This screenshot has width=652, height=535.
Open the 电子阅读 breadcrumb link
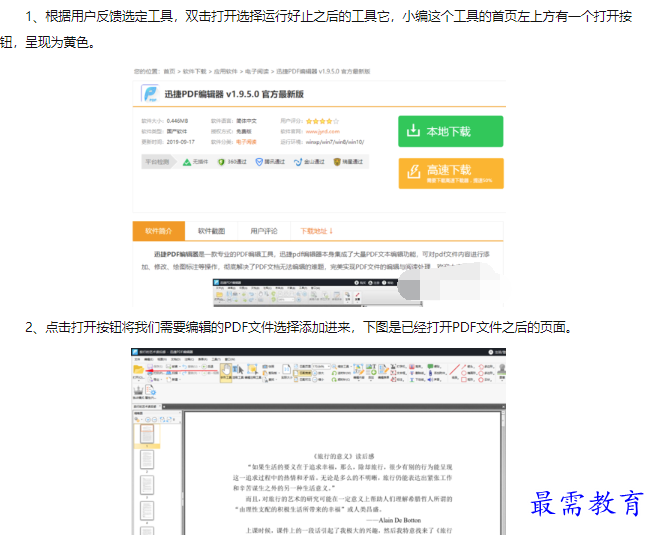click(257, 71)
